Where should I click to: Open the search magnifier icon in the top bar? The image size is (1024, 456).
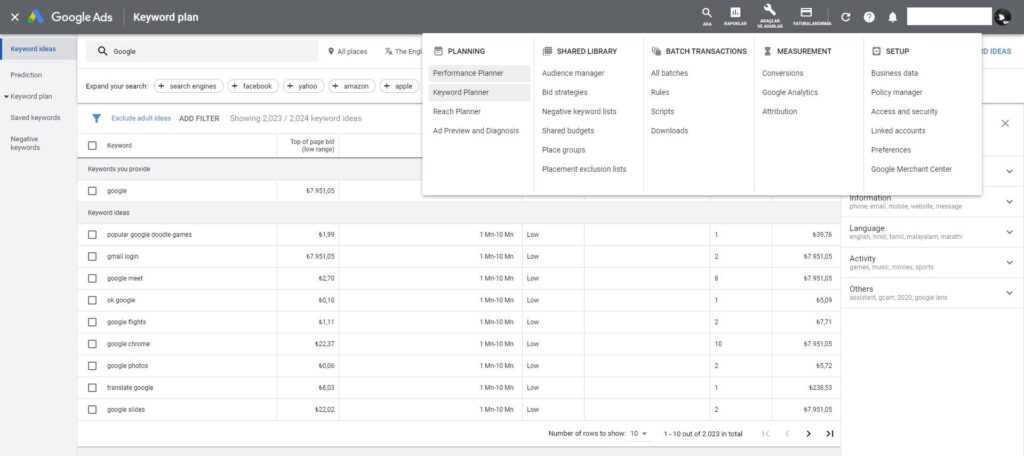pos(707,13)
